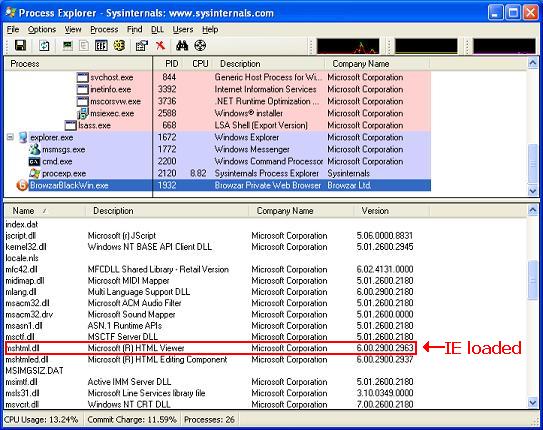
Task: Open the Find menu
Action: point(134,29)
